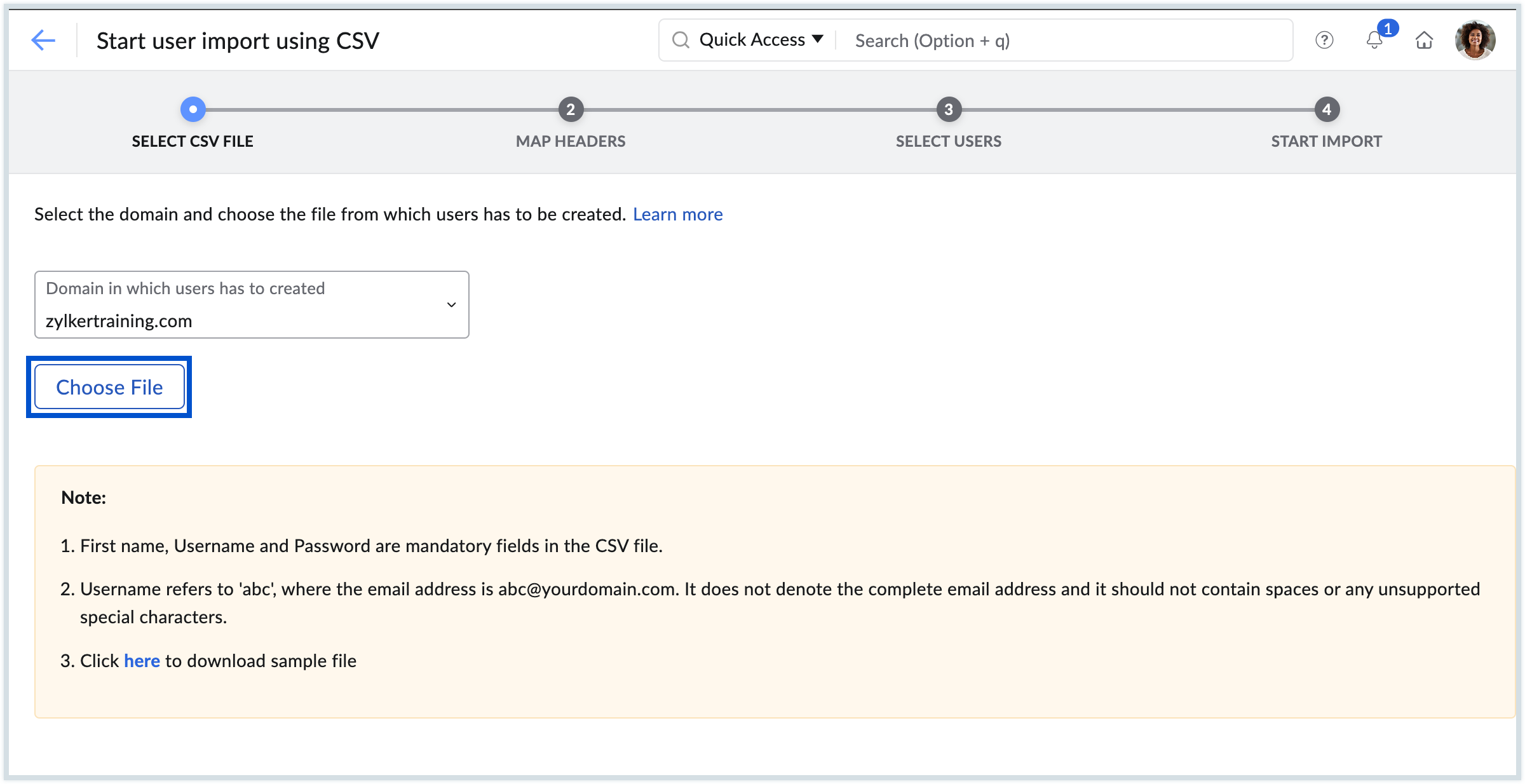This screenshot has height=784, width=1525.
Task: Click the search magnifier icon
Action: [x=681, y=40]
